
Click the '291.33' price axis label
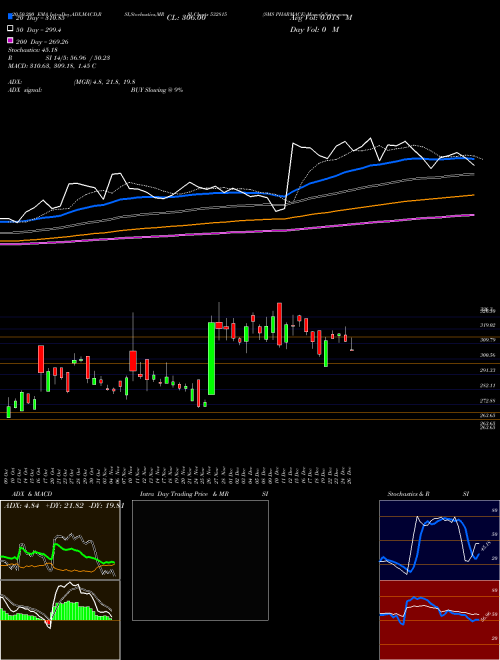(x=487, y=370)
